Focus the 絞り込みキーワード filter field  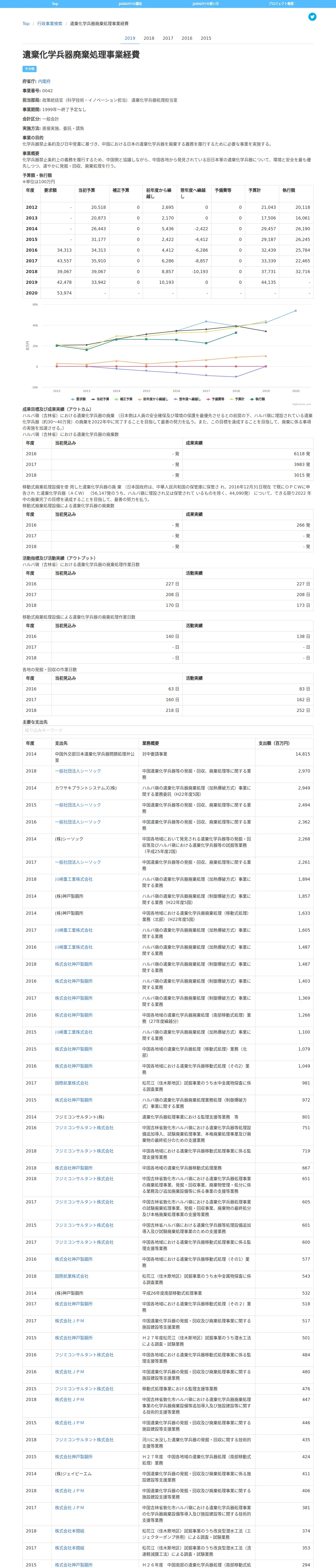coord(168,730)
